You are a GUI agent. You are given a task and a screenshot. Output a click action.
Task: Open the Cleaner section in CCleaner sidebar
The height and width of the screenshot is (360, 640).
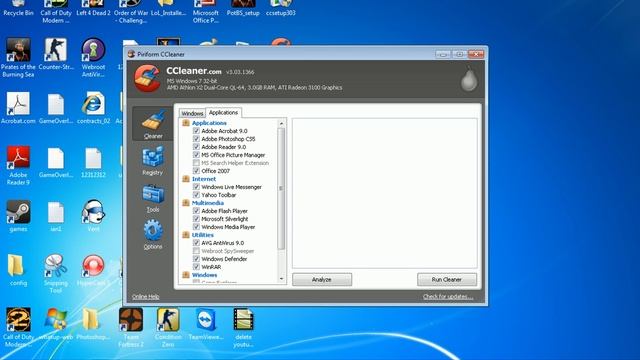153,124
